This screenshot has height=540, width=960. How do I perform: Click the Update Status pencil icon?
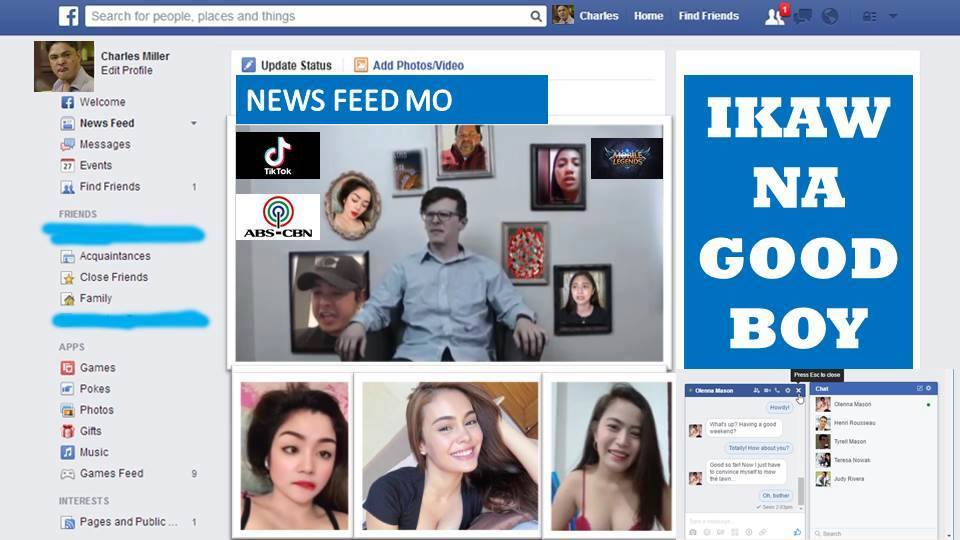click(249, 65)
